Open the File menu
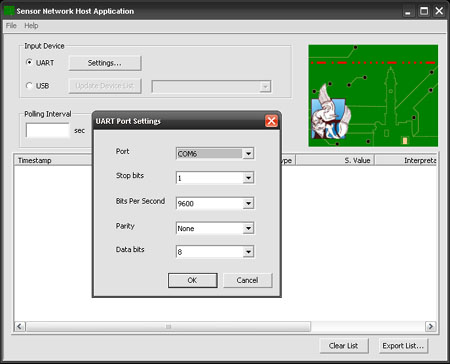 coord(11,26)
